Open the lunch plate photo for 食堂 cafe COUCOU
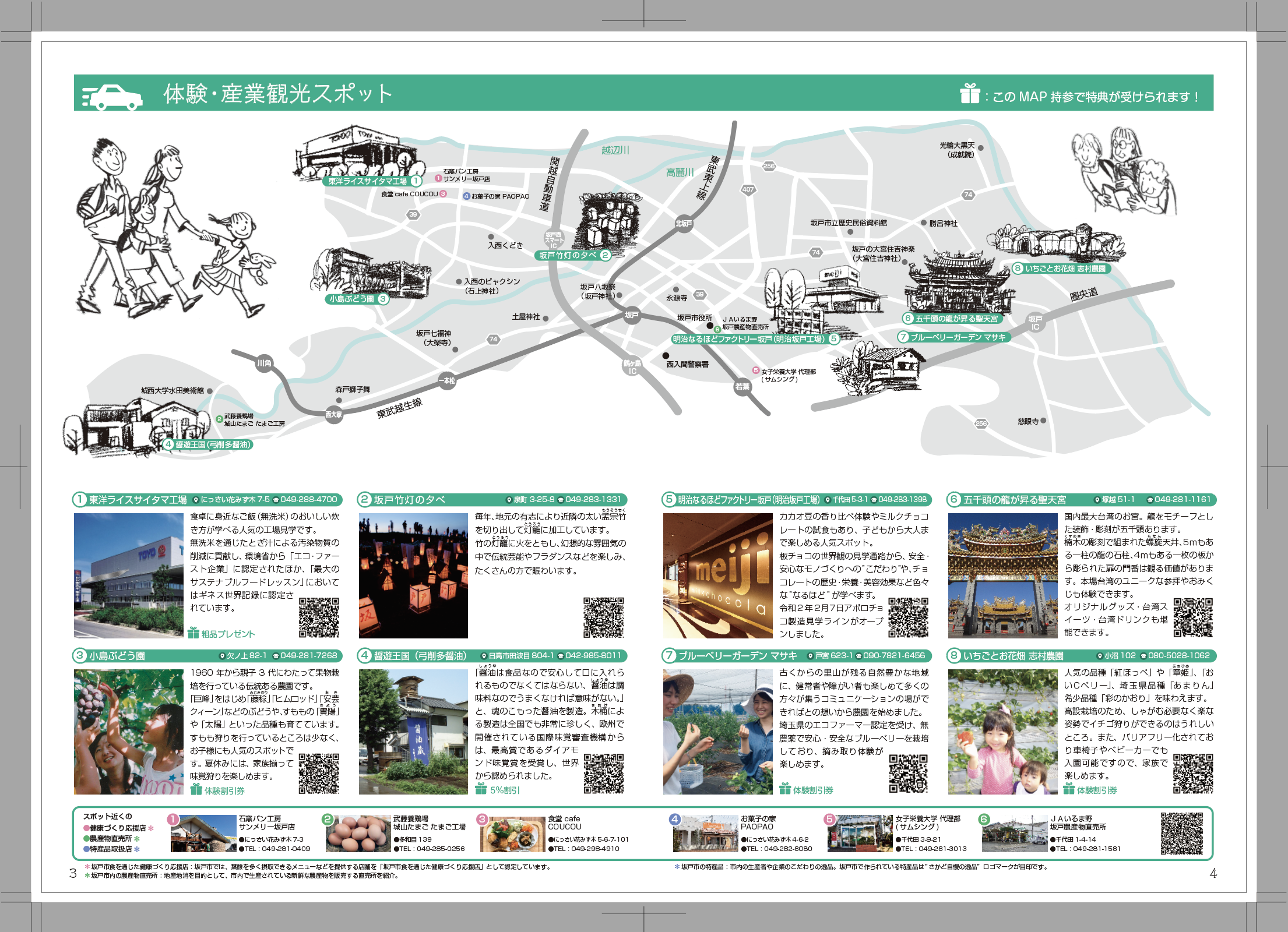Viewport: 1288px width, 932px height. 513,834
